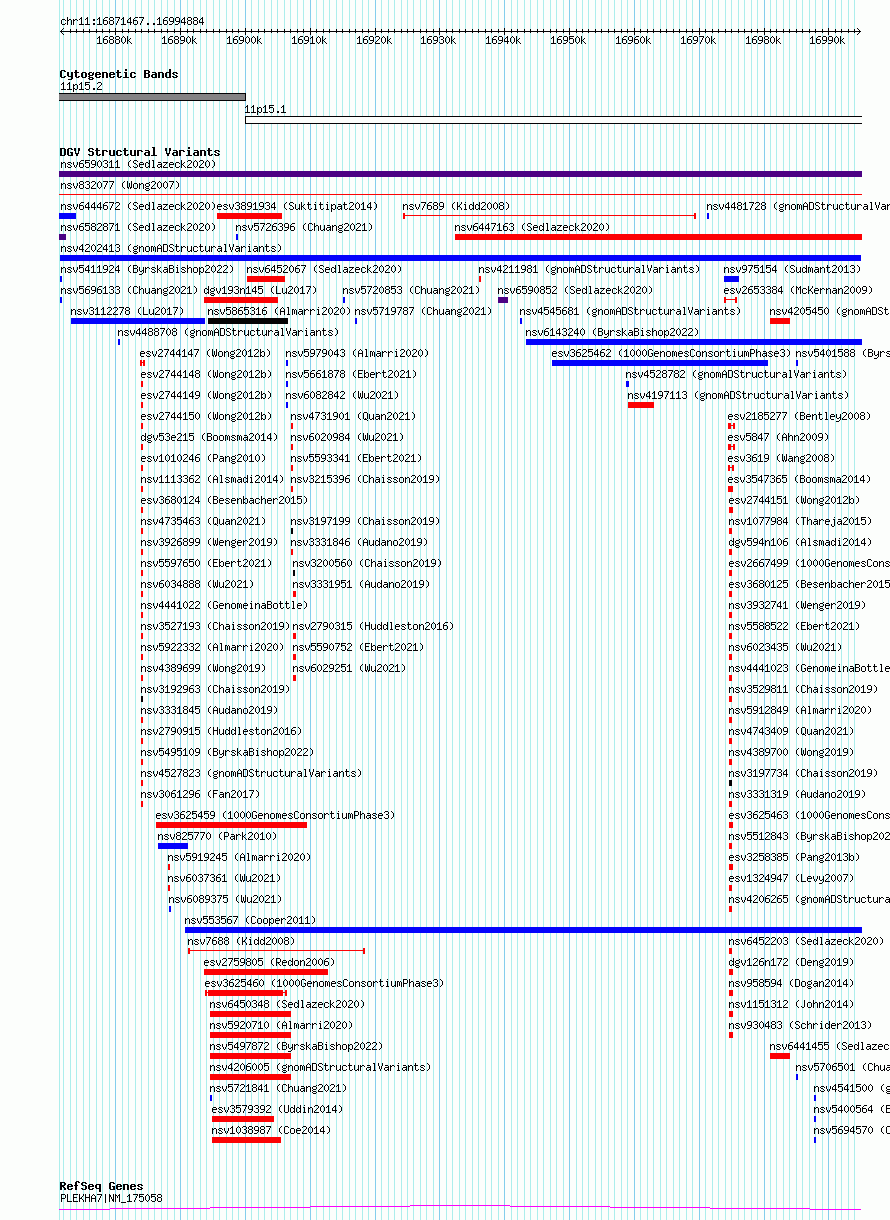Click esv1010246 (Pang2010) label
The image size is (890, 1220).
coord(202,458)
